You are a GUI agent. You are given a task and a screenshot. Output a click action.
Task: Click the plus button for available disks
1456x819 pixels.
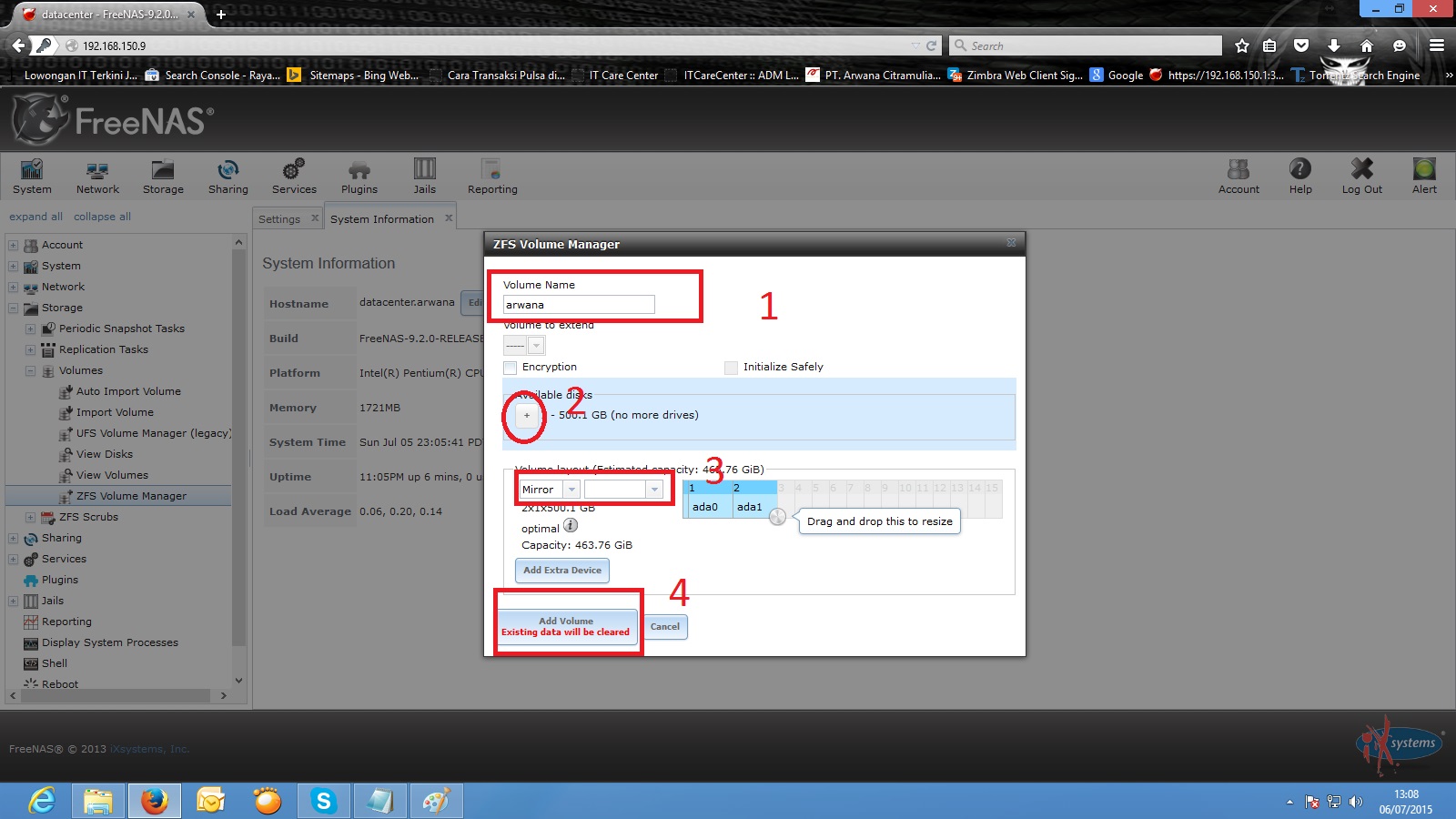(x=526, y=416)
